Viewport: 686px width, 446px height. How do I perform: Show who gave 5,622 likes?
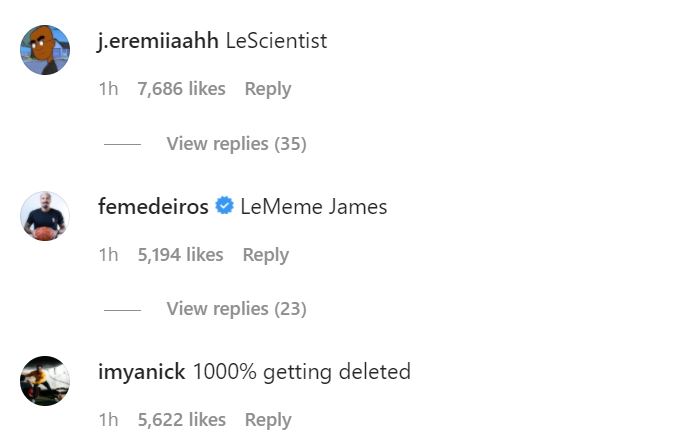(x=181, y=420)
